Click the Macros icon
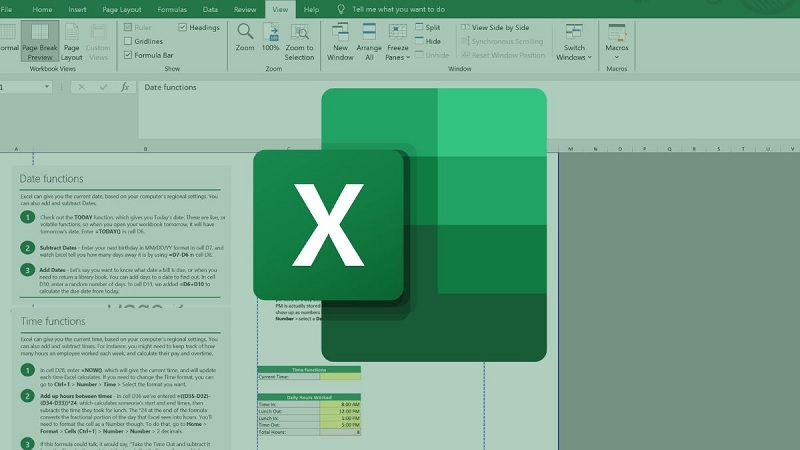The width and height of the screenshot is (800, 450). [617, 32]
